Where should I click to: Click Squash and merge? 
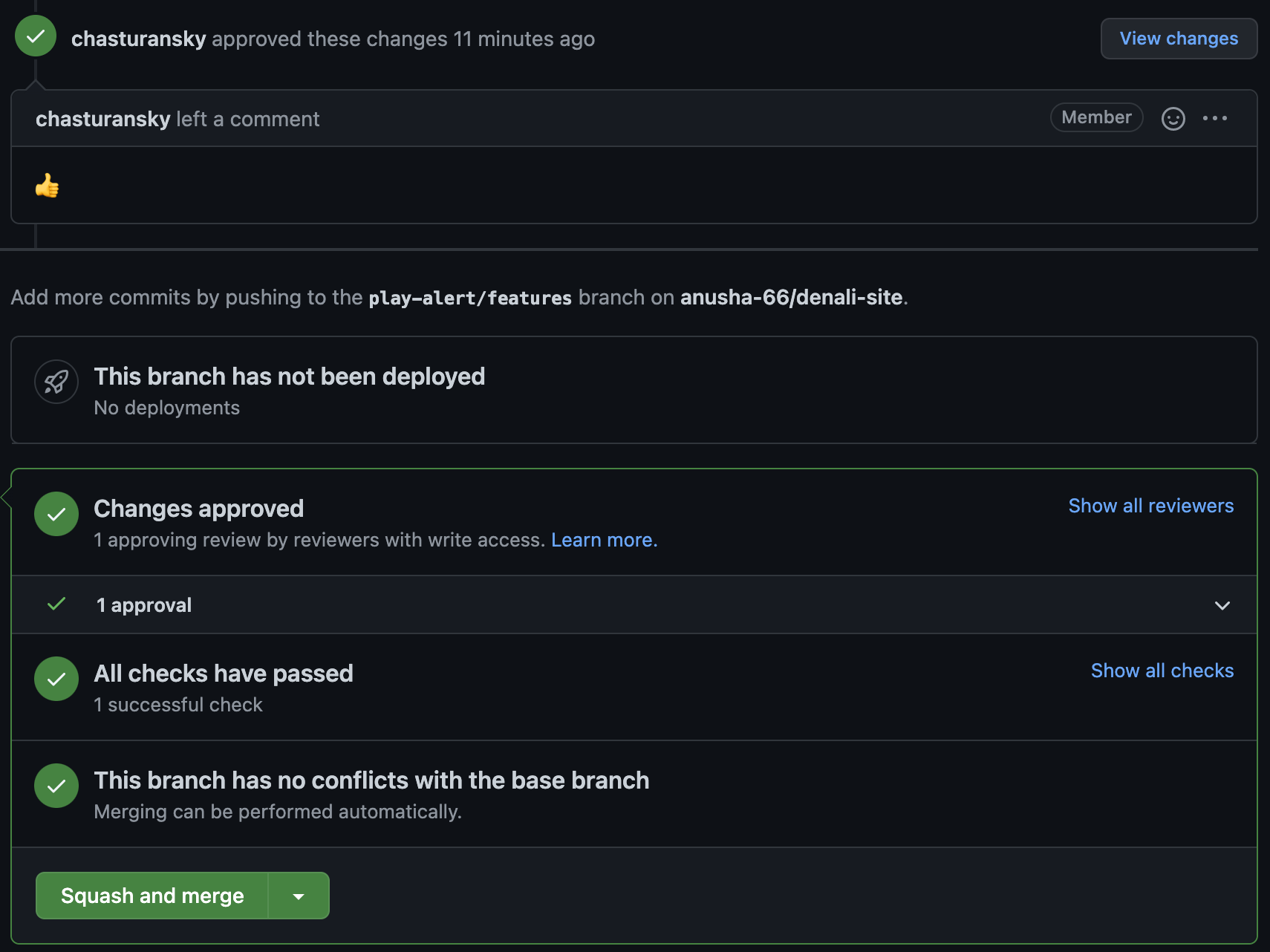(x=151, y=895)
